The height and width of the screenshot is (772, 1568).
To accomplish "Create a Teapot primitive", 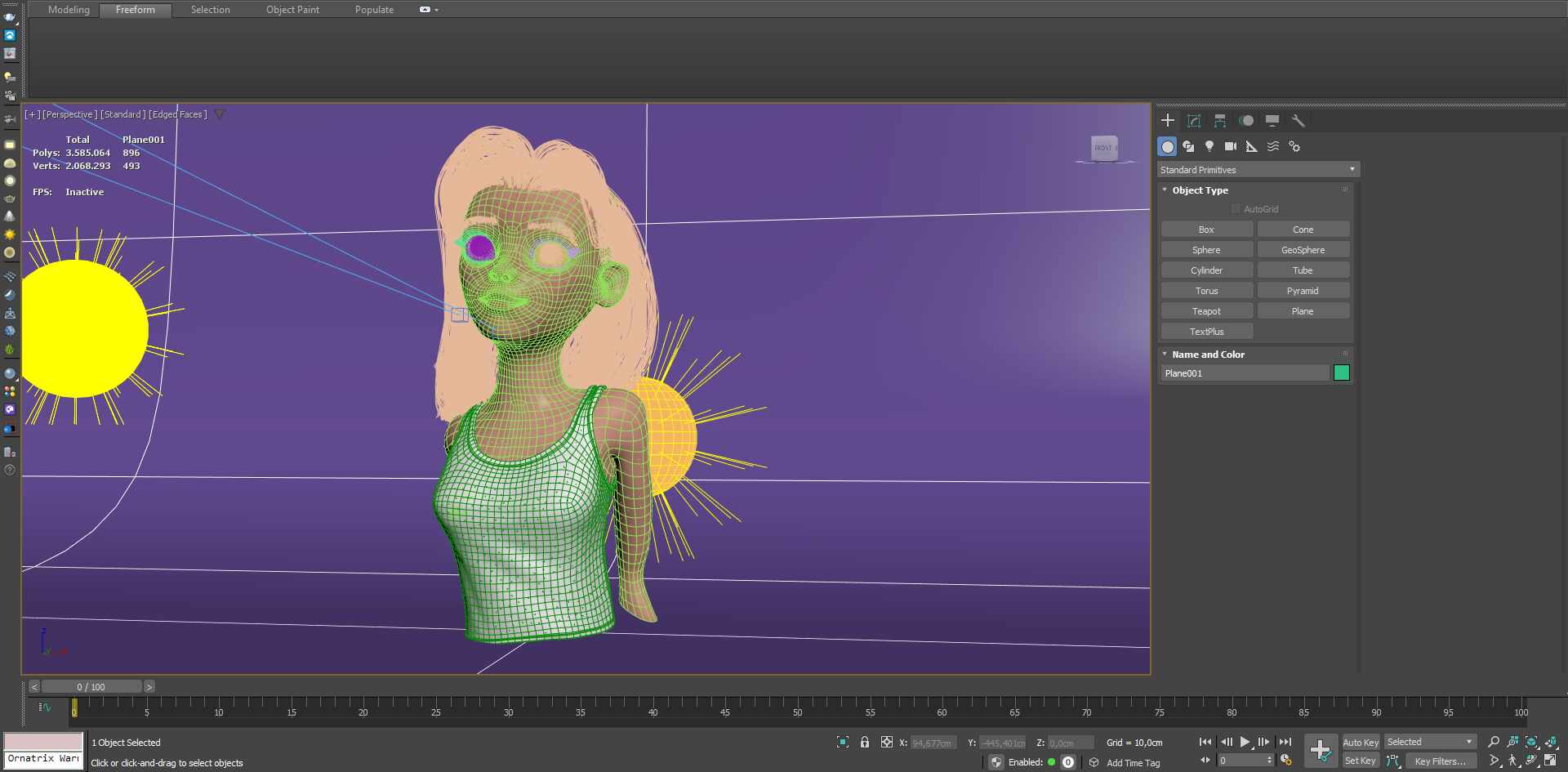I will (1206, 311).
